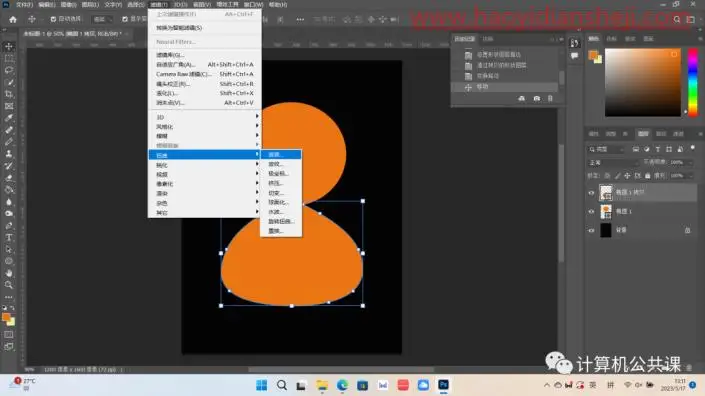The image size is (705, 396).
Task: Toggle the Auto-Select checkbox in options bar
Action: point(53,19)
